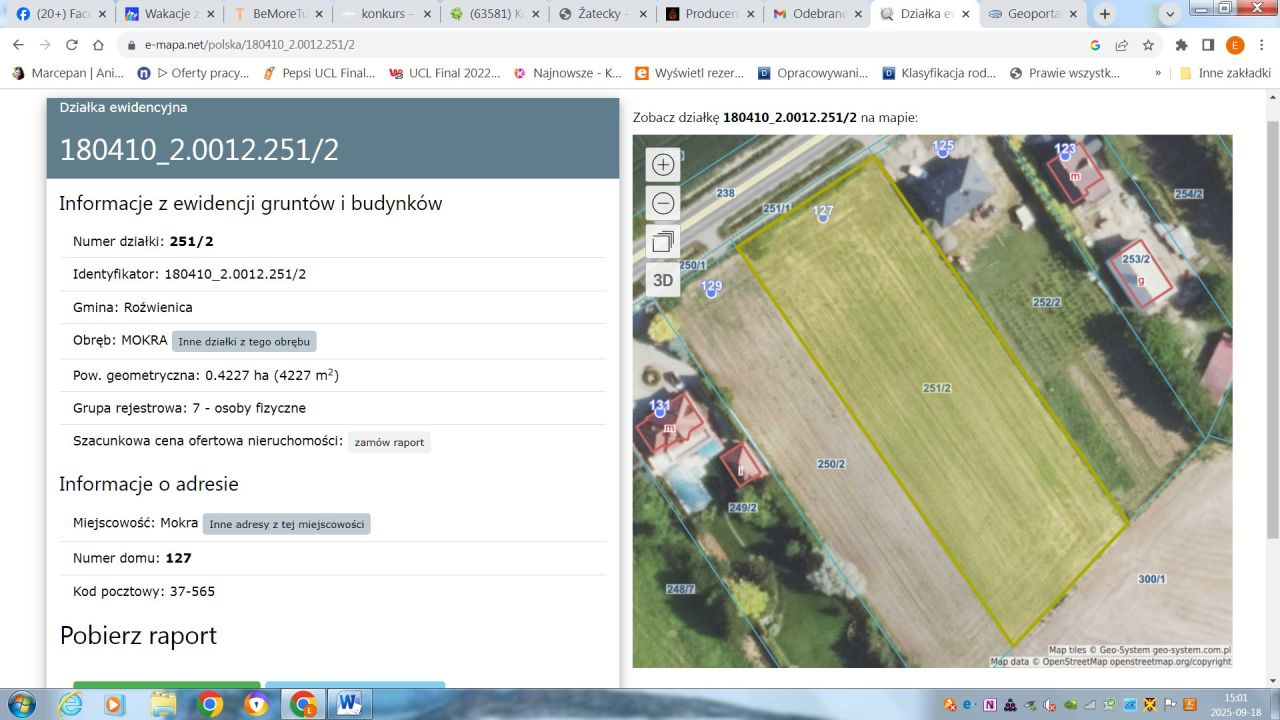The height and width of the screenshot is (720, 1280).
Task: Share this page using the share icon
Action: pyautogui.click(x=1122, y=45)
